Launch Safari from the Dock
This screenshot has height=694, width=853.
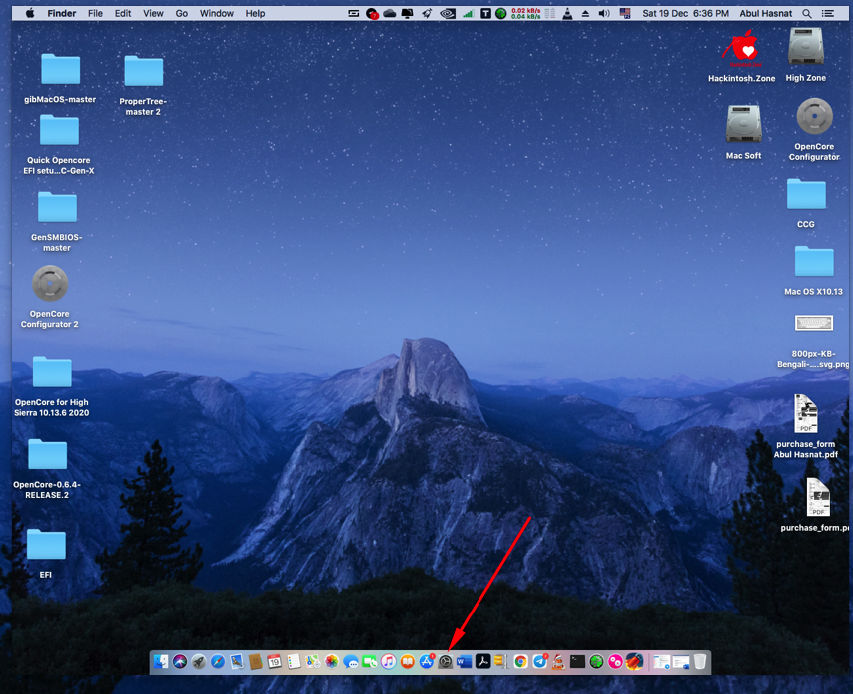[218, 662]
